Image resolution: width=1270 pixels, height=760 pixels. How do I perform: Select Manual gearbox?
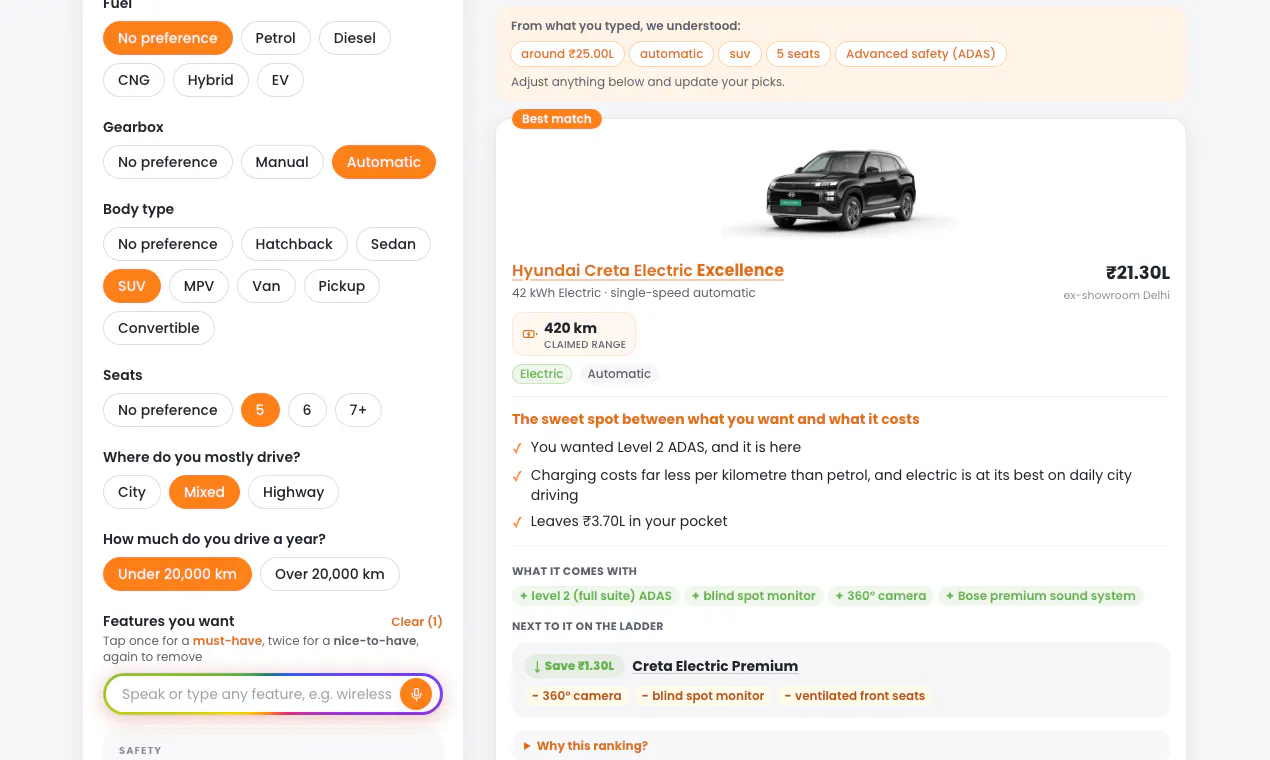tap(282, 162)
